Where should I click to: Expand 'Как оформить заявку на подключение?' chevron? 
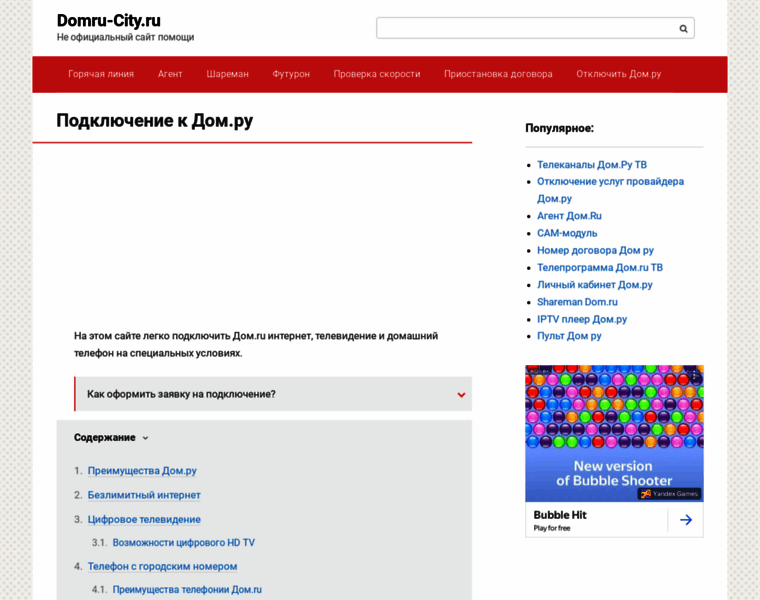coord(461,395)
